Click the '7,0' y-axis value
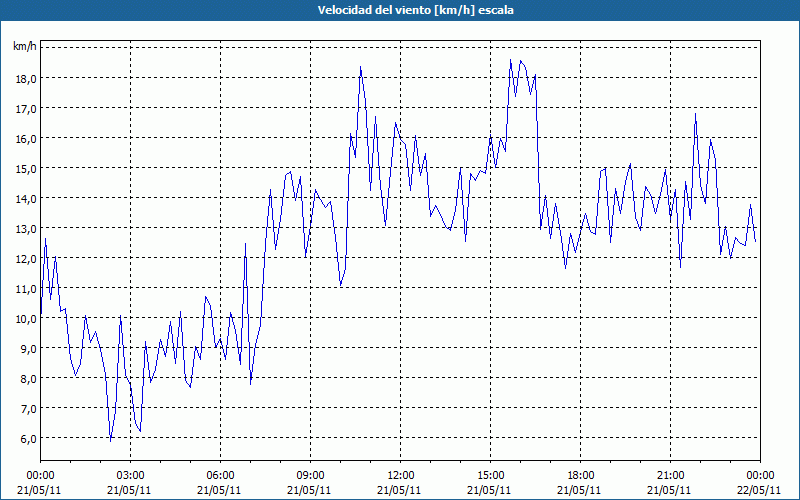This screenshot has width=800, height=500. pyautogui.click(x=29, y=408)
